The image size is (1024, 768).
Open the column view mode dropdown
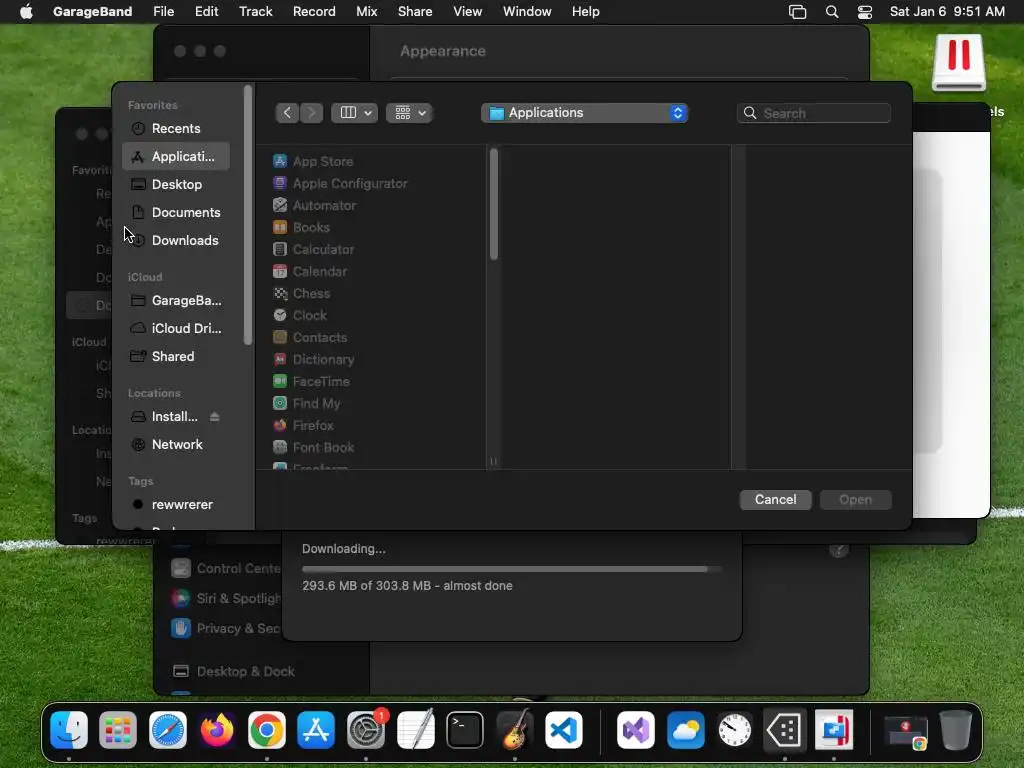354,112
